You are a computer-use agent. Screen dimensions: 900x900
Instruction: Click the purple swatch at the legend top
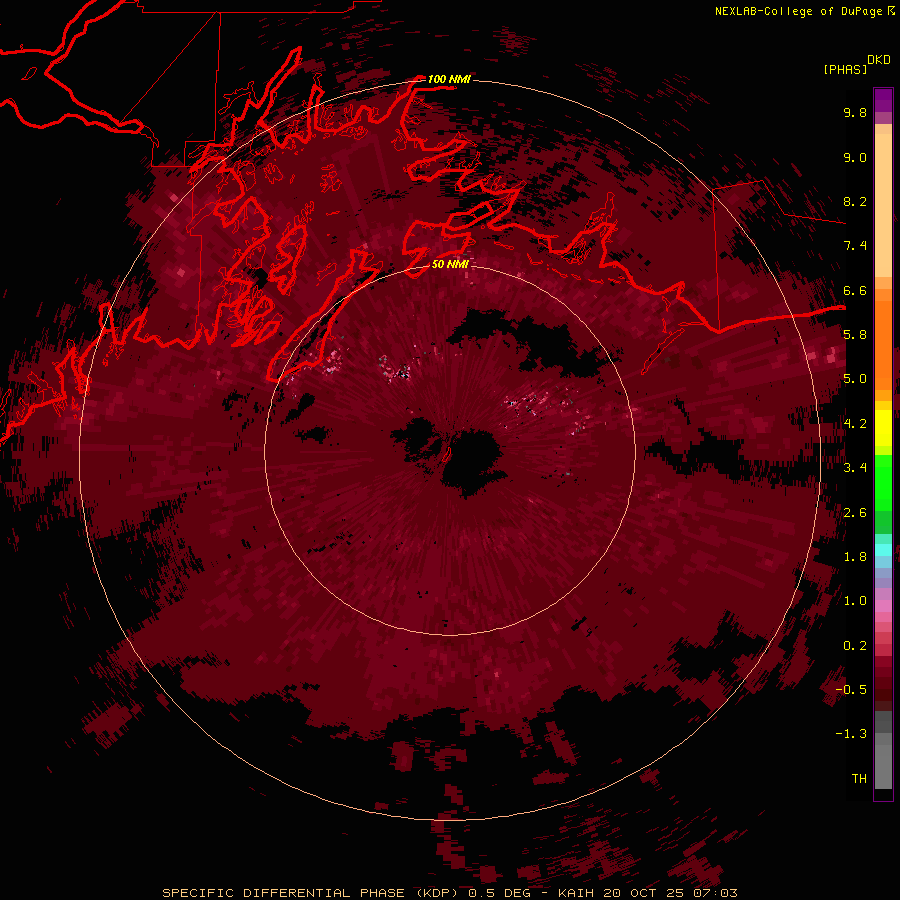(x=883, y=100)
